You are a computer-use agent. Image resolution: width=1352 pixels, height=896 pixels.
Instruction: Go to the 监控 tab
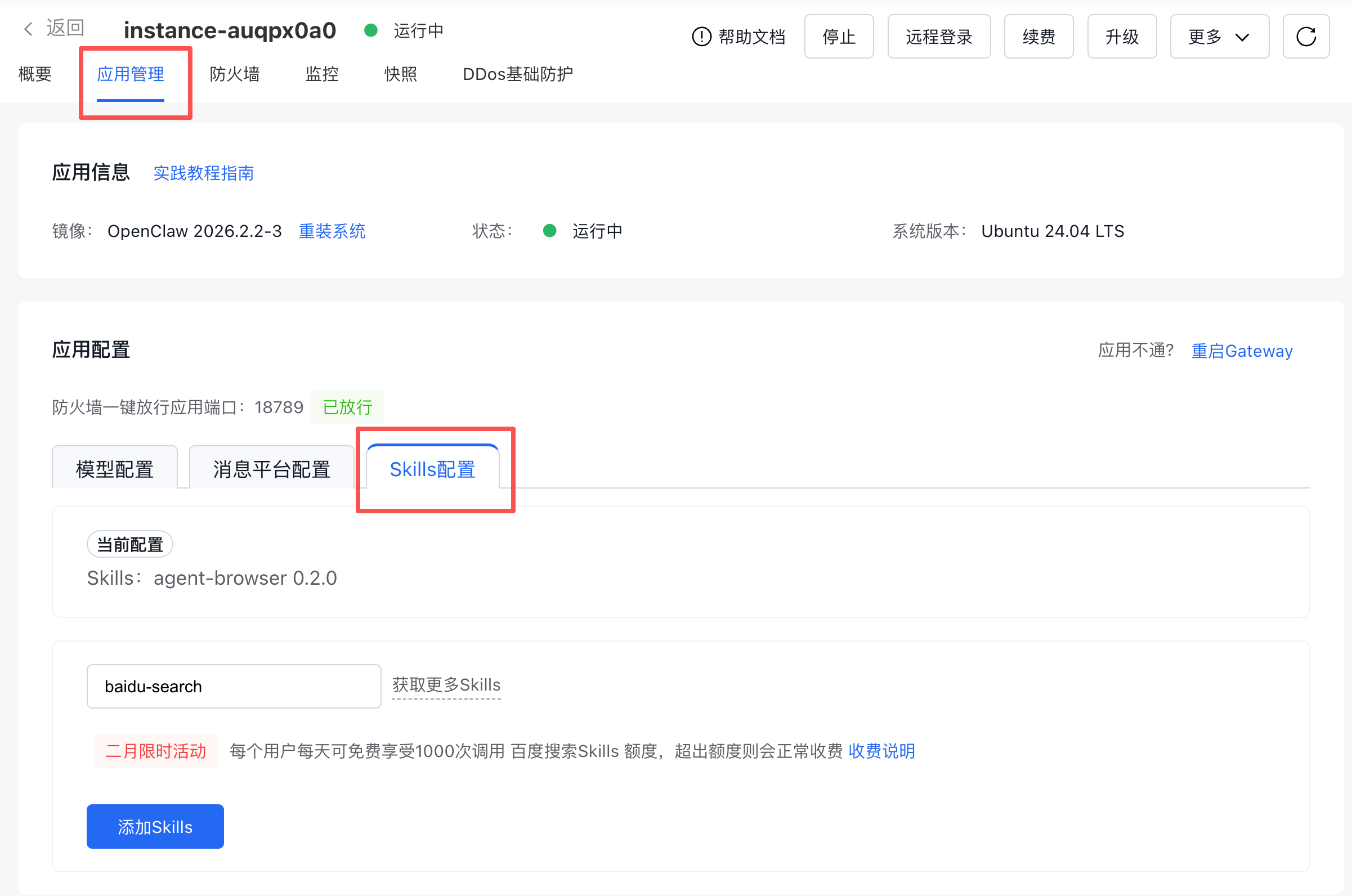tap(322, 74)
